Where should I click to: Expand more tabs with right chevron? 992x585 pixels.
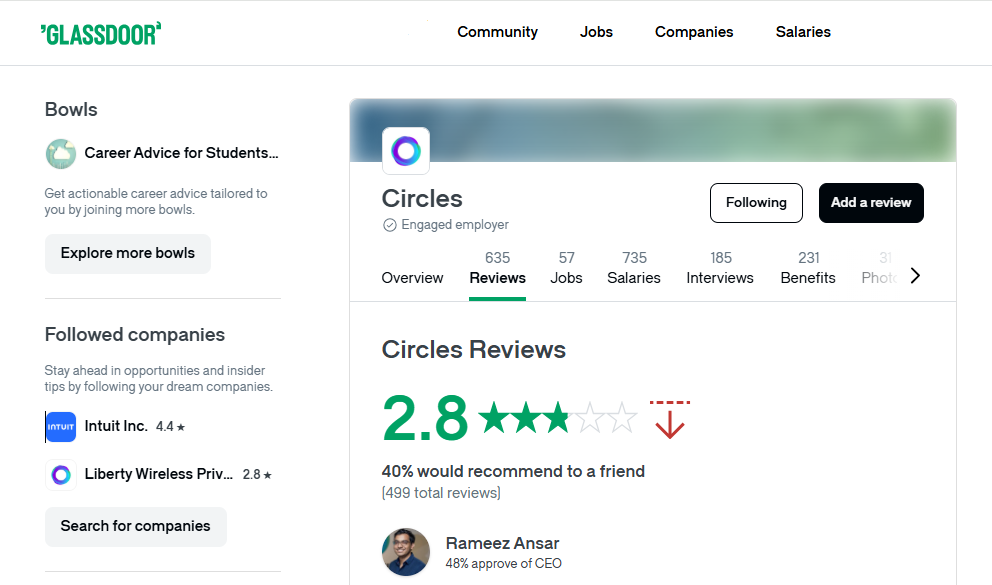tap(915, 276)
